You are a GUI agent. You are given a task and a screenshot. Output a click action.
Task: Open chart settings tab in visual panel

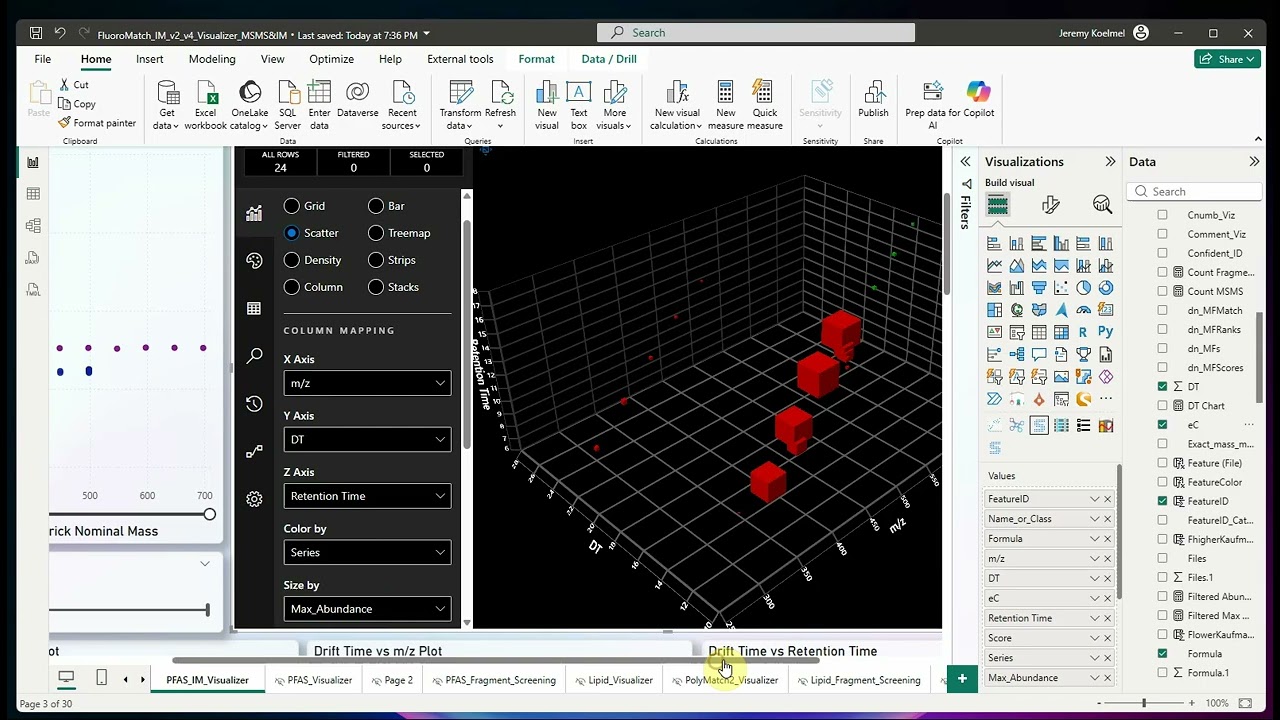[x=254, y=213]
